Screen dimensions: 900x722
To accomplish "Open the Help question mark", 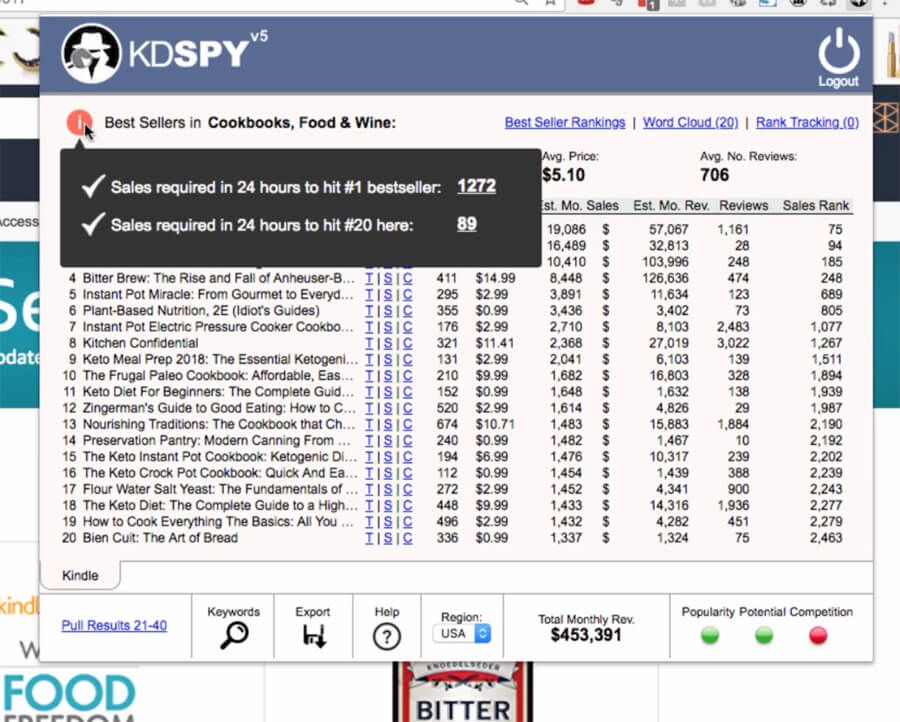I will click(387, 636).
